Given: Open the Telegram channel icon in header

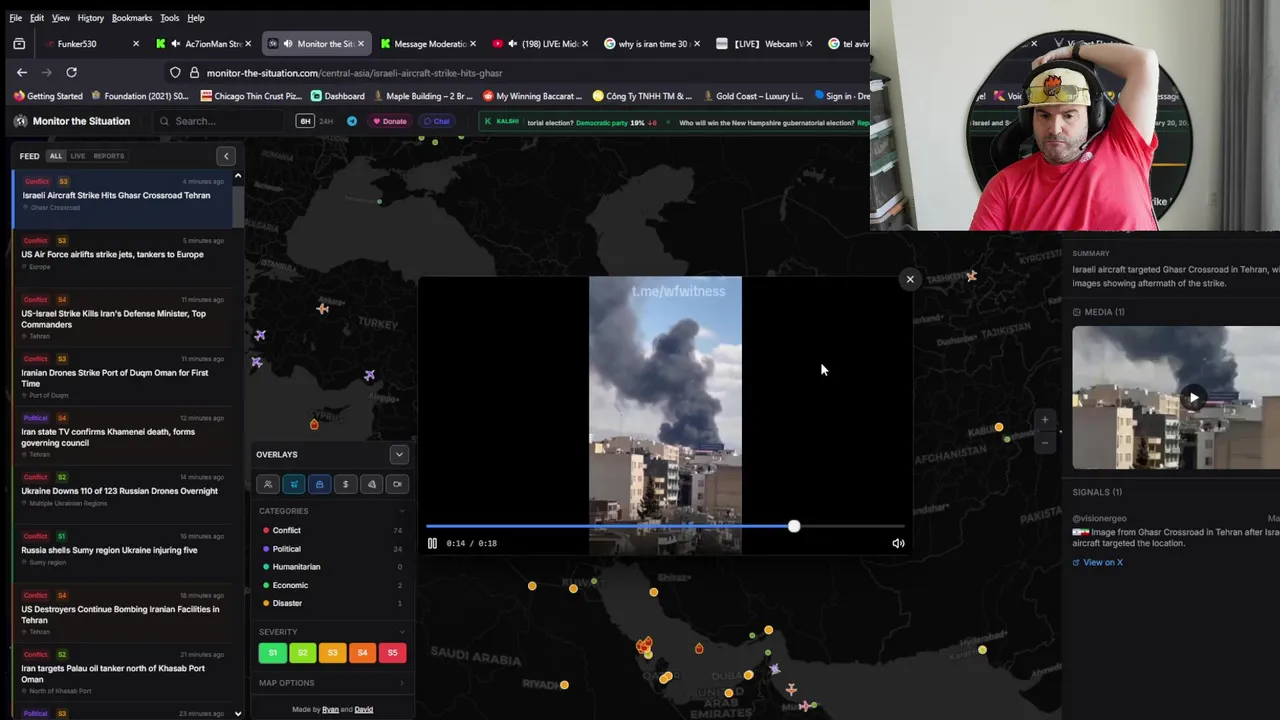Looking at the screenshot, I should click(352, 121).
